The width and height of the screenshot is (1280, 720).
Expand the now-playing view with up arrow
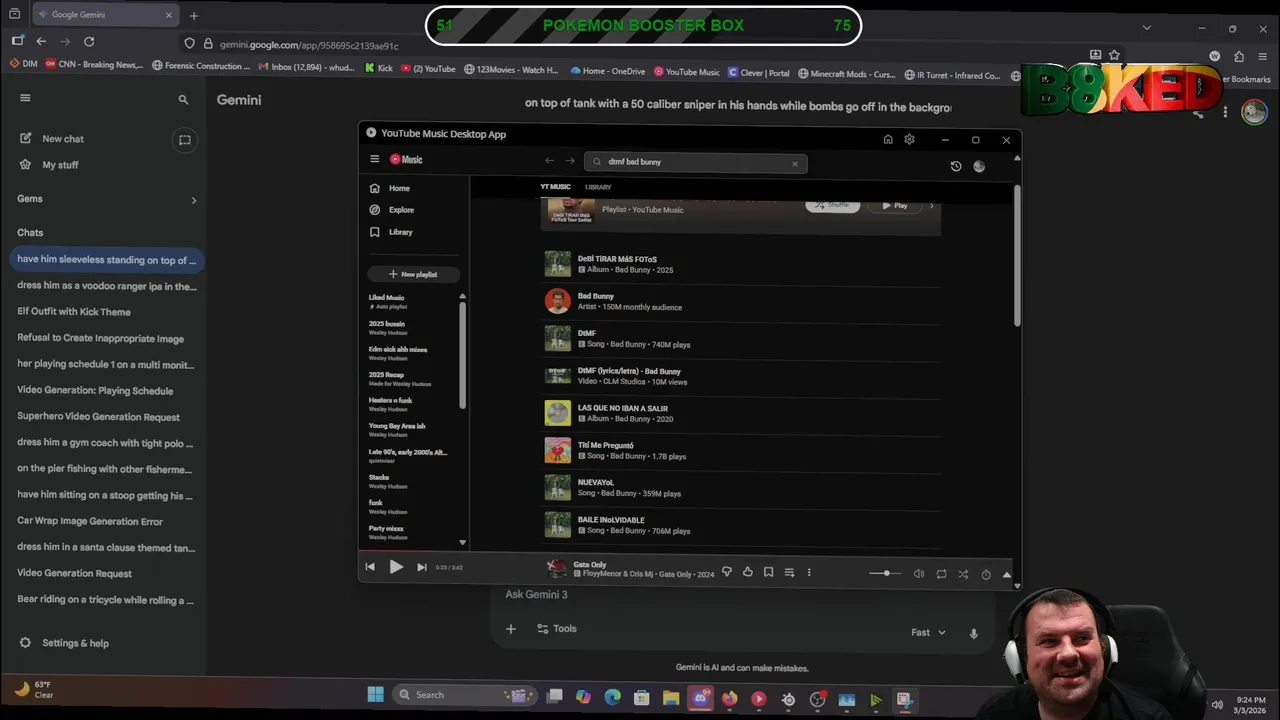pos(1006,574)
